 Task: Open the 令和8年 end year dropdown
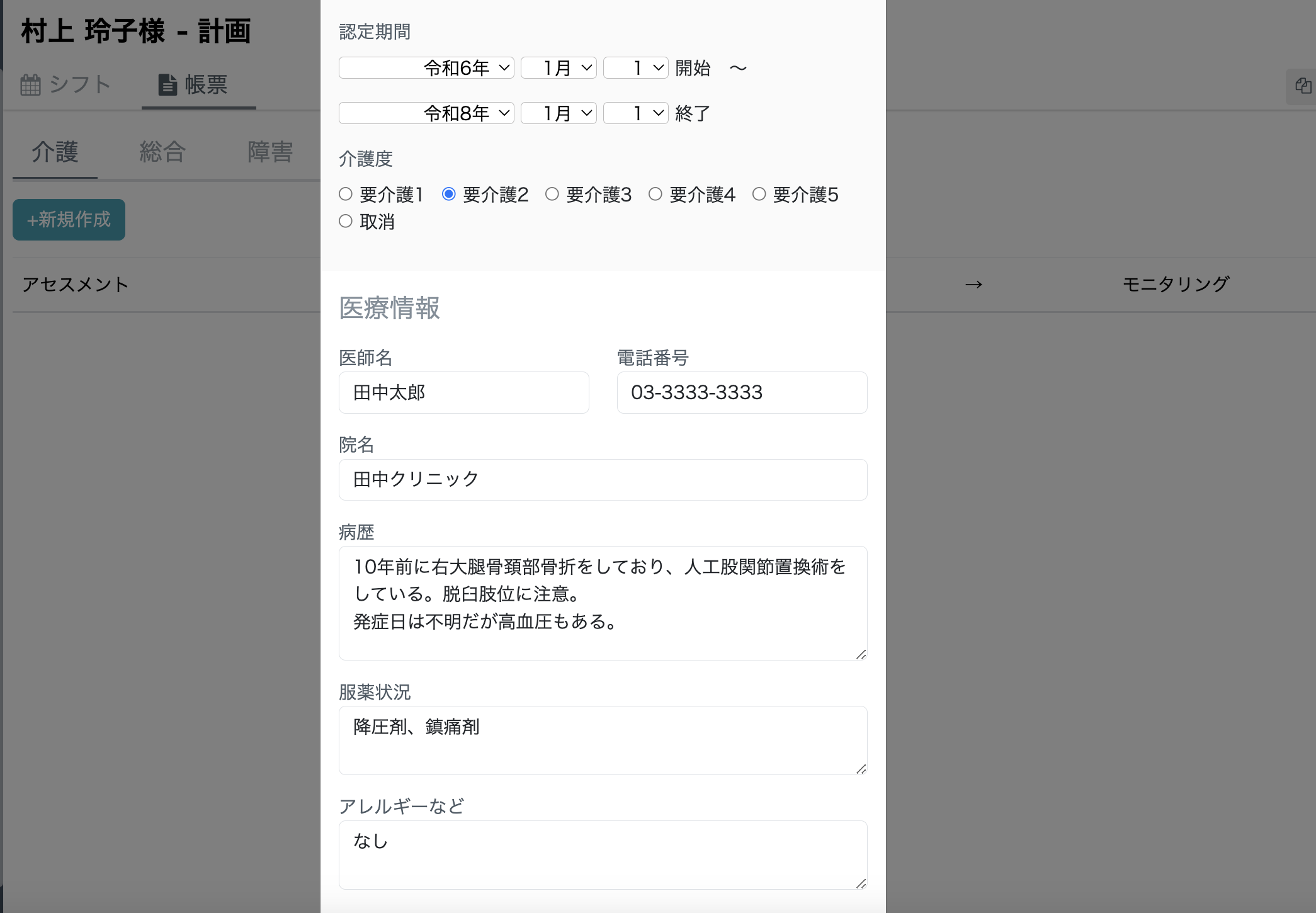(426, 113)
